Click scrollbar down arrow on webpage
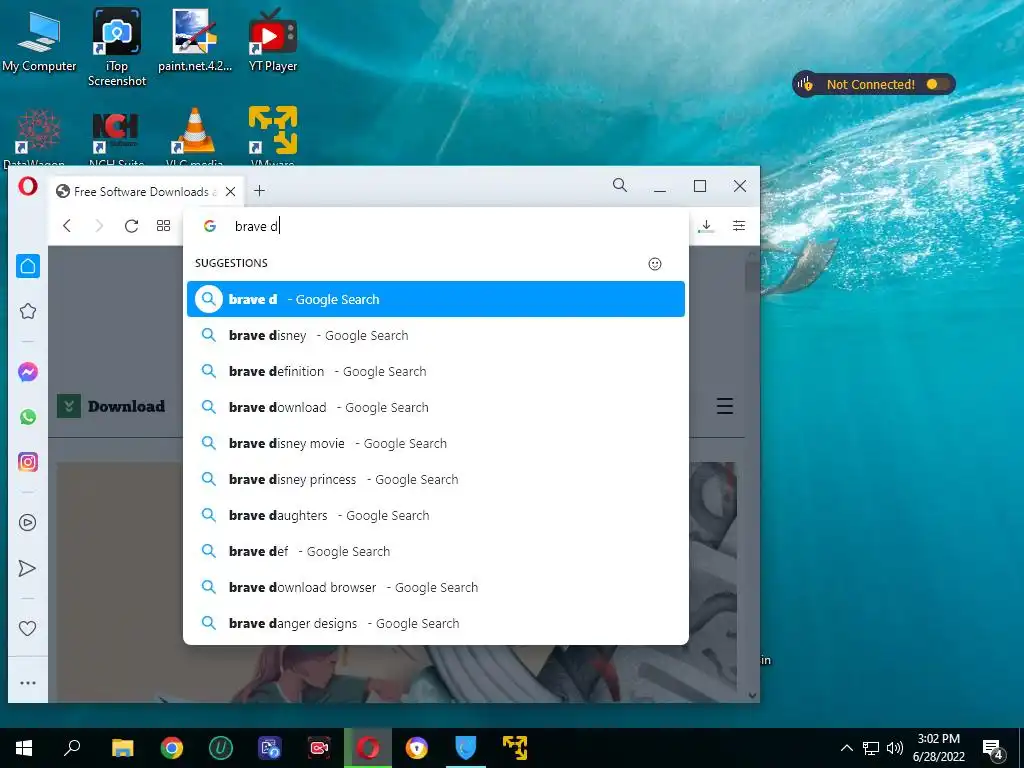The width and height of the screenshot is (1024, 768). point(752,696)
